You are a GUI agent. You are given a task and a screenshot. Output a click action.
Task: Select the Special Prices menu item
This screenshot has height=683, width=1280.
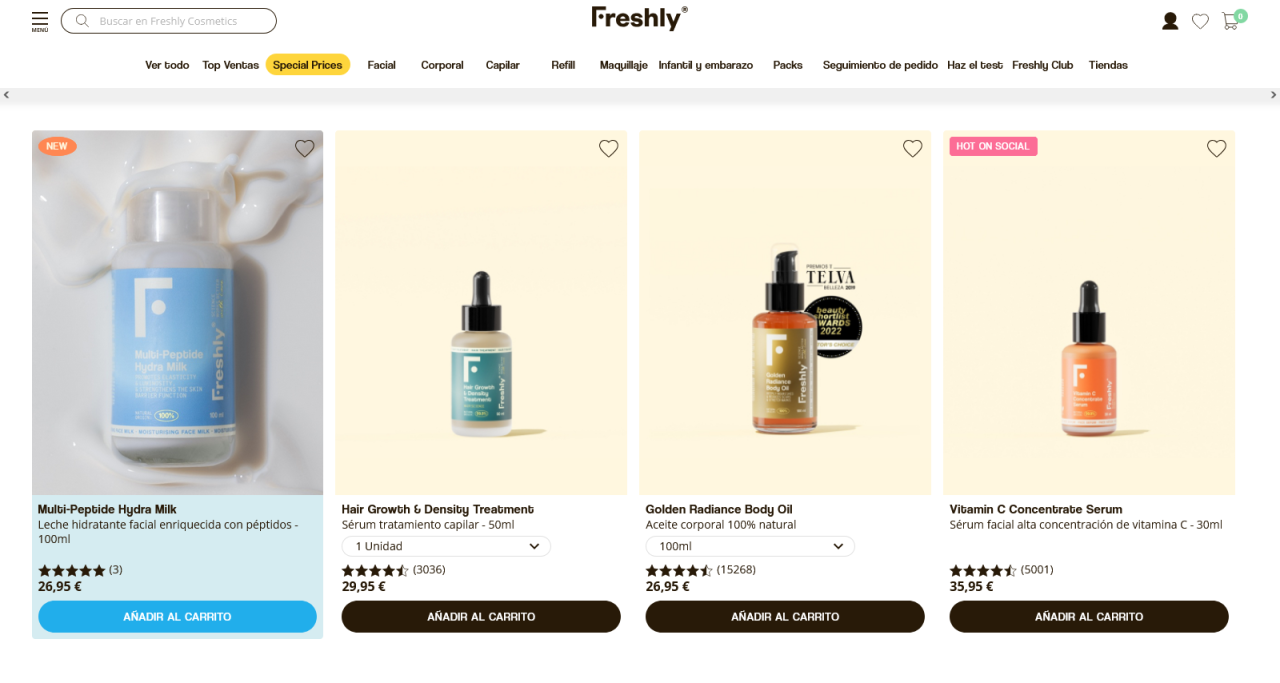tap(307, 65)
